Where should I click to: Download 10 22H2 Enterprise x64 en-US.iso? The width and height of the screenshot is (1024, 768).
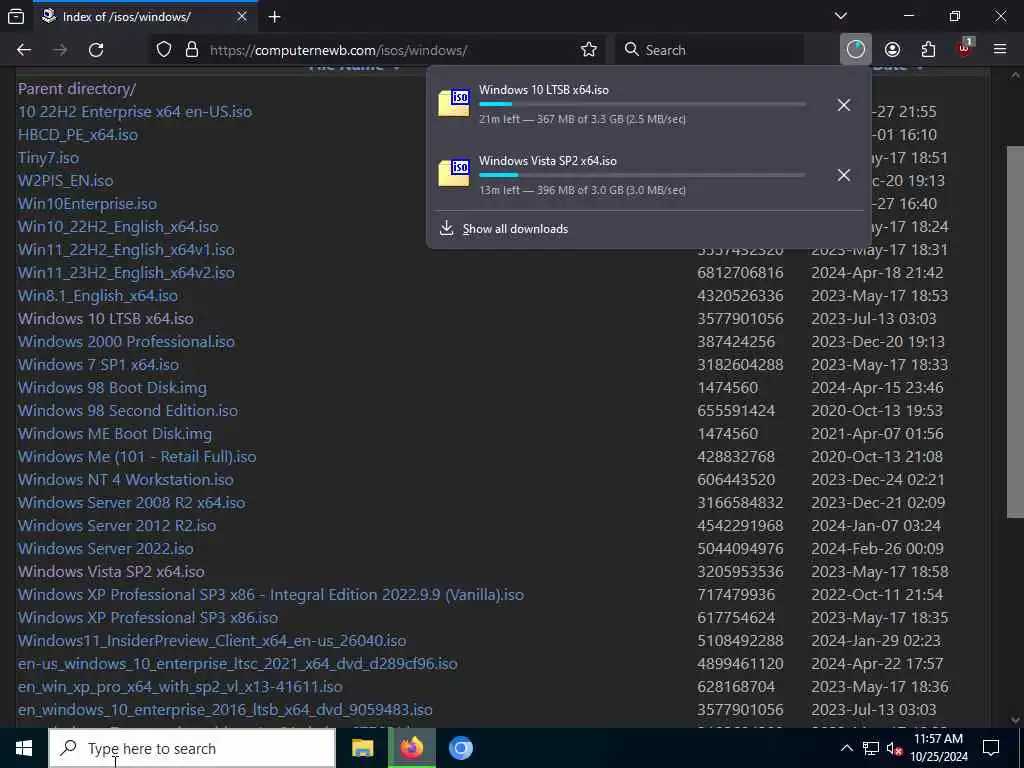pyautogui.click(x=135, y=112)
